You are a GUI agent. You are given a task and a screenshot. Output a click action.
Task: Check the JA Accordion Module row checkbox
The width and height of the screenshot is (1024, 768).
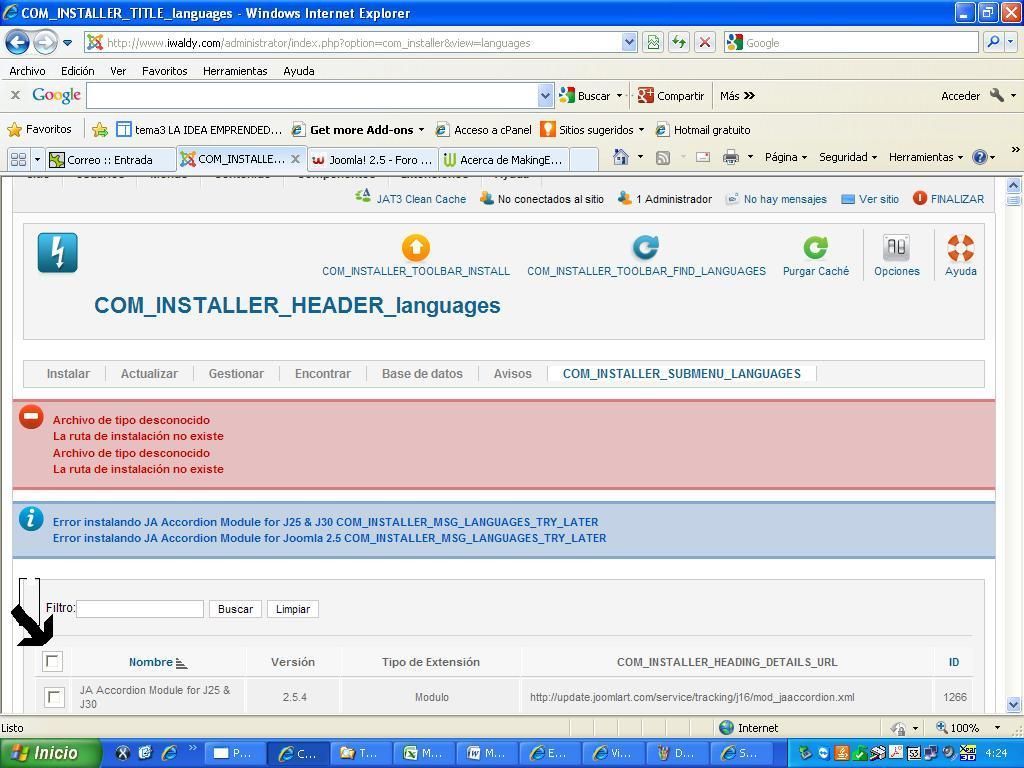coord(54,697)
